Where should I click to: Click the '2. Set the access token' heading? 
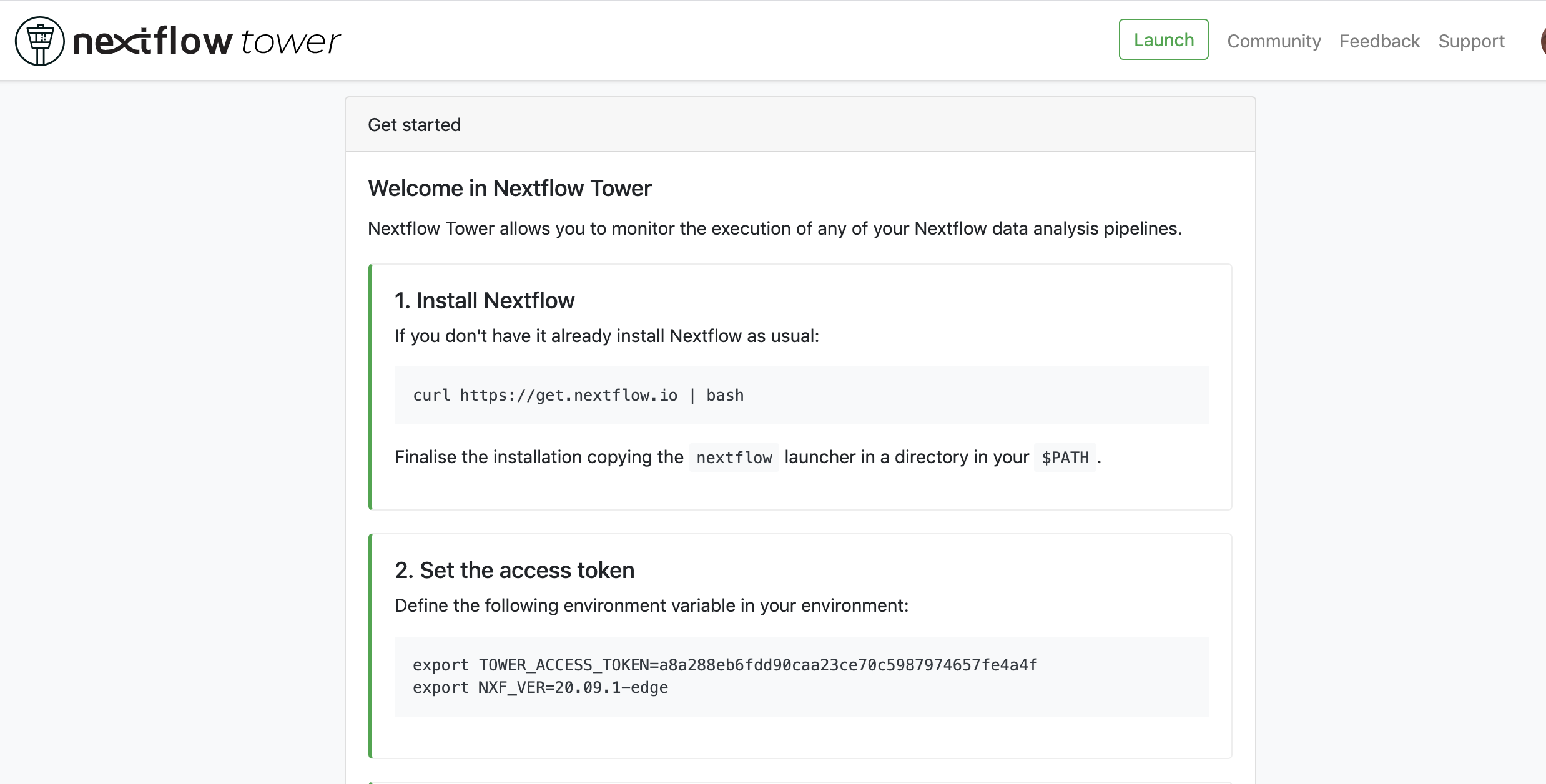coord(515,571)
